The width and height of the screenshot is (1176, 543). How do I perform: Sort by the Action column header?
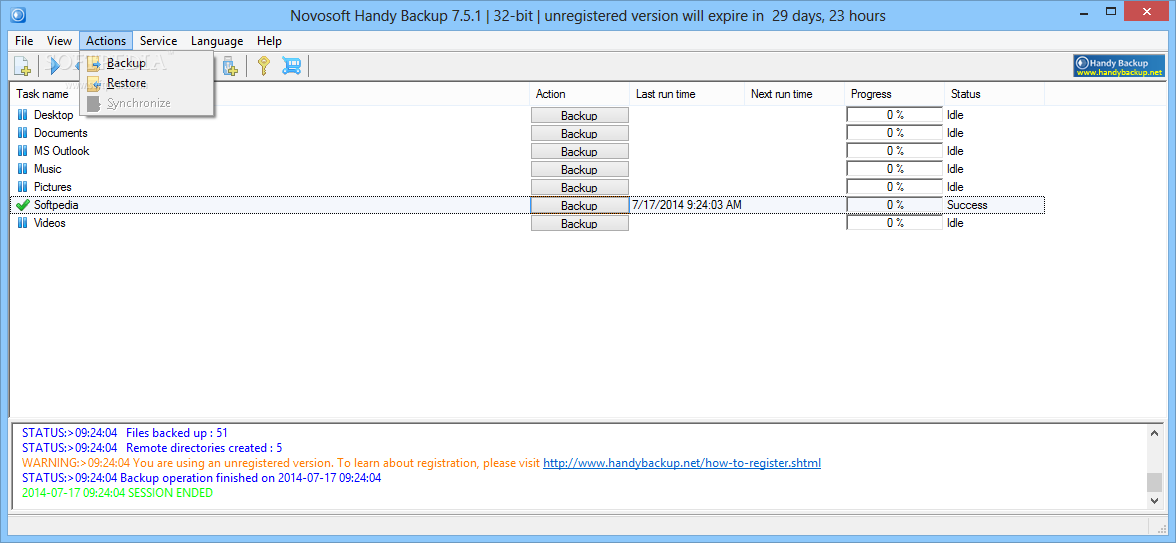(x=579, y=94)
